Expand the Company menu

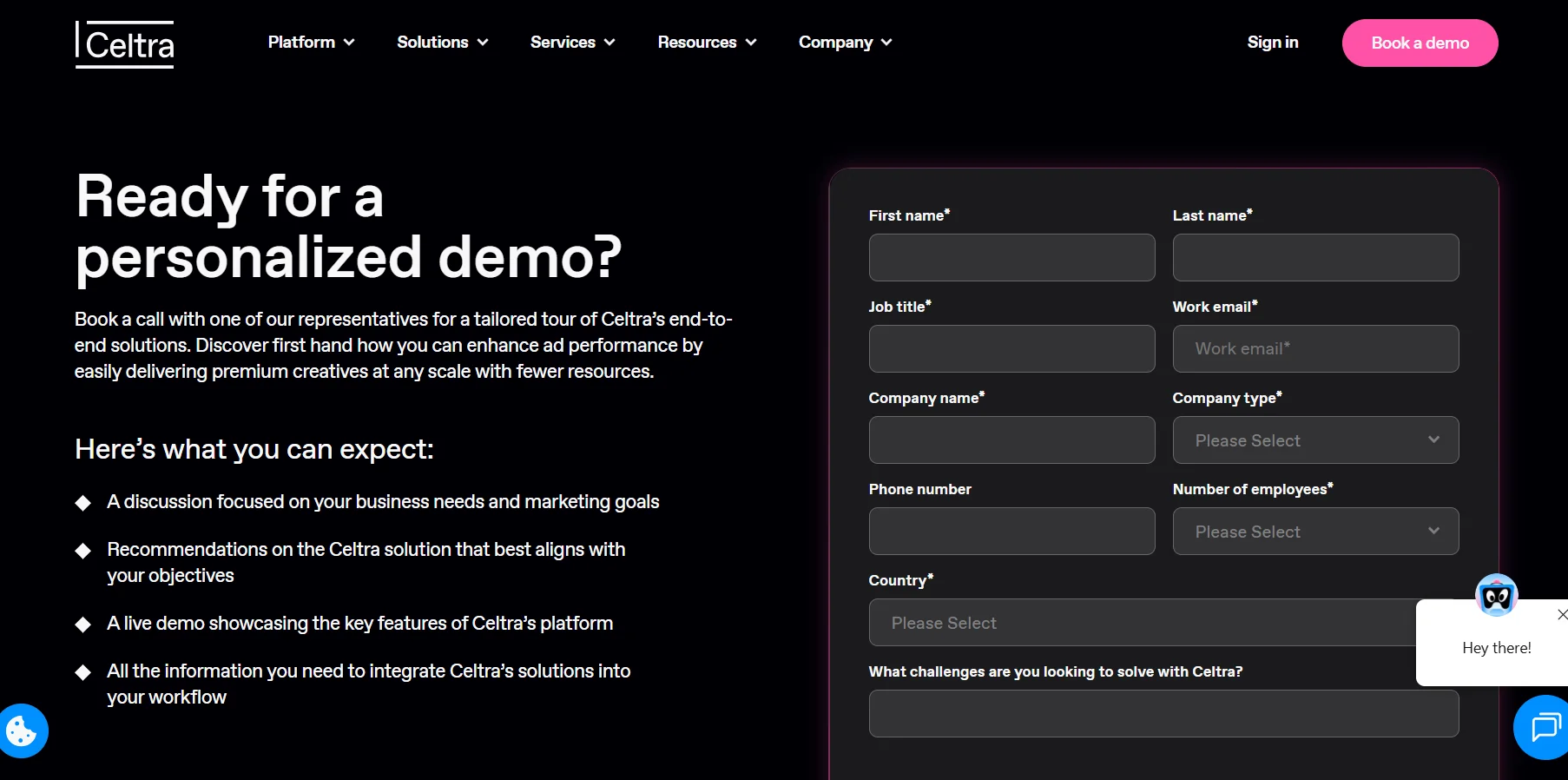click(x=846, y=42)
